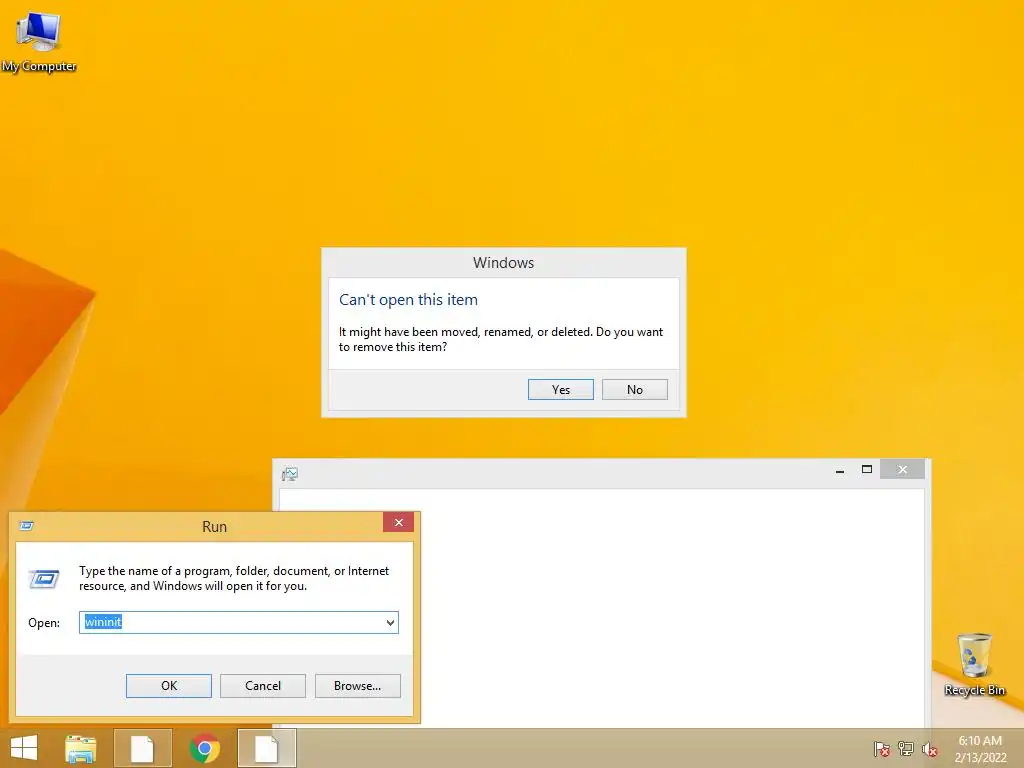The width and height of the screenshot is (1024, 768).
Task: Close the Run dialog with the red X
Action: (398, 522)
